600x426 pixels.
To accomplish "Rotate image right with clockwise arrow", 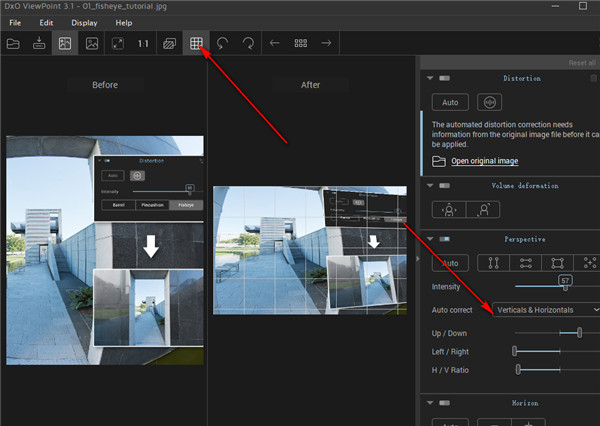I will click(247, 44).
